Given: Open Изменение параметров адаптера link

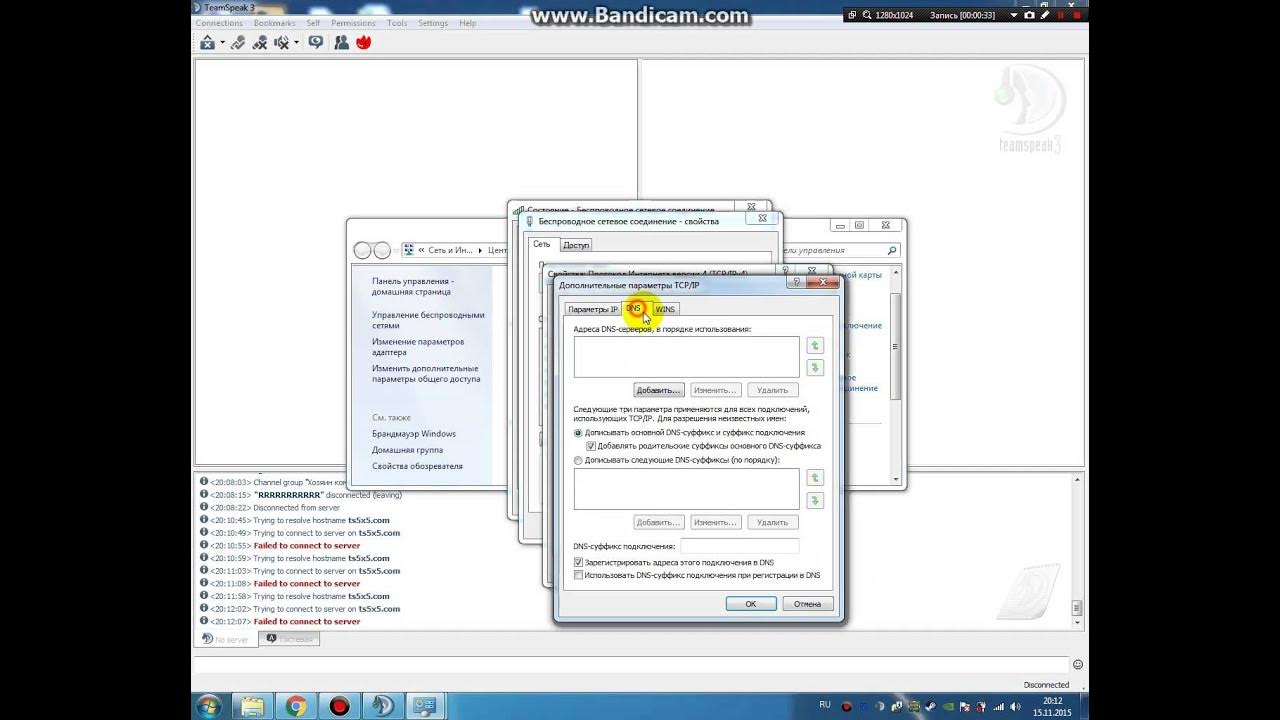Looking at the screenshot, I should [418, 347].
